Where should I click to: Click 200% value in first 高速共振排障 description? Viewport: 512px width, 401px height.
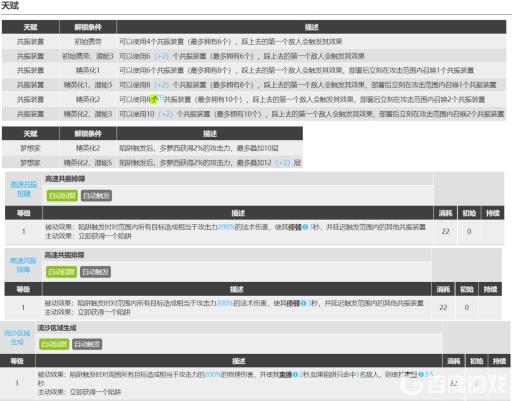[226, 227]
